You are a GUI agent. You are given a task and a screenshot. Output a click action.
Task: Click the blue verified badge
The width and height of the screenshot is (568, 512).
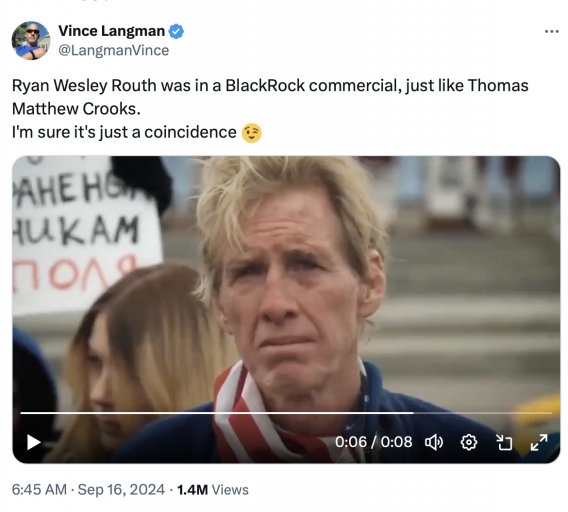(x=176, y=31)
